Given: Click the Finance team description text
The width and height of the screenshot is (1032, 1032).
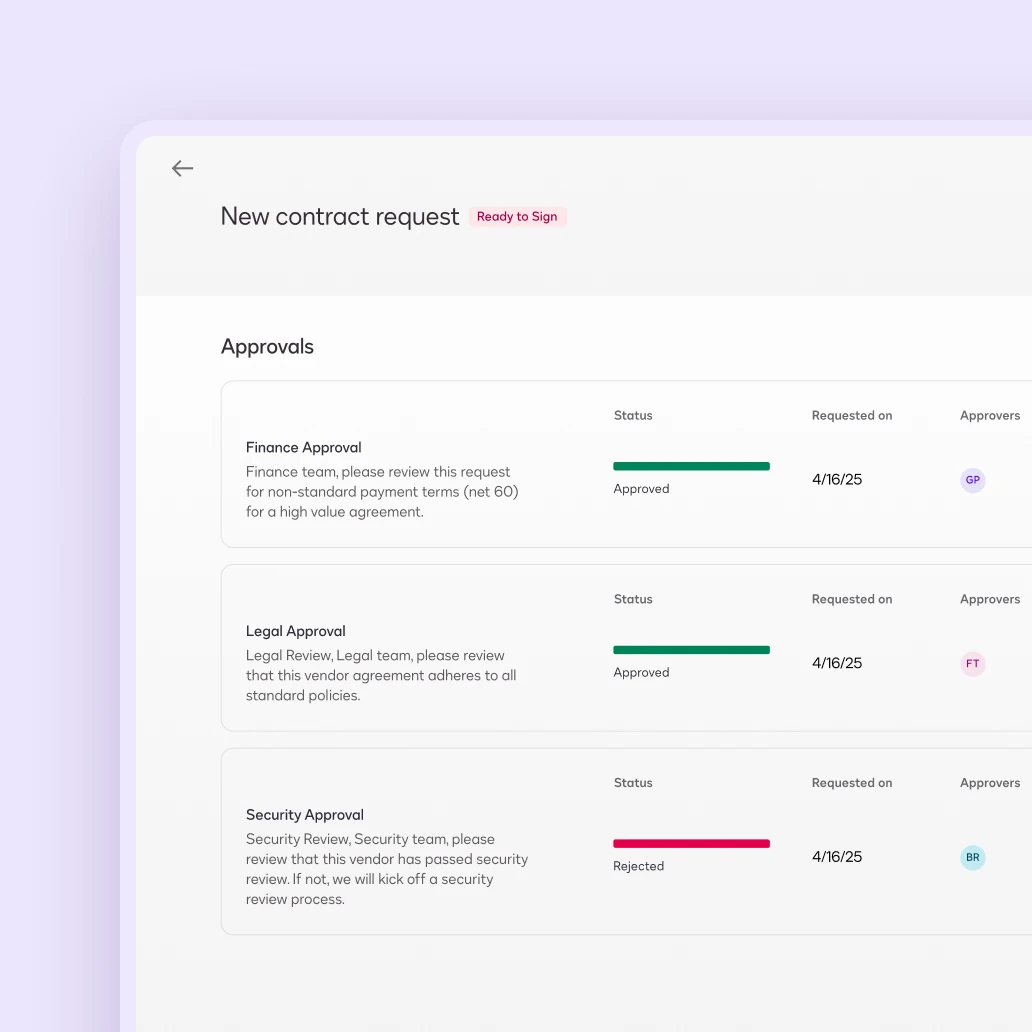Looking at the screenshot, I should coord(382,492).
